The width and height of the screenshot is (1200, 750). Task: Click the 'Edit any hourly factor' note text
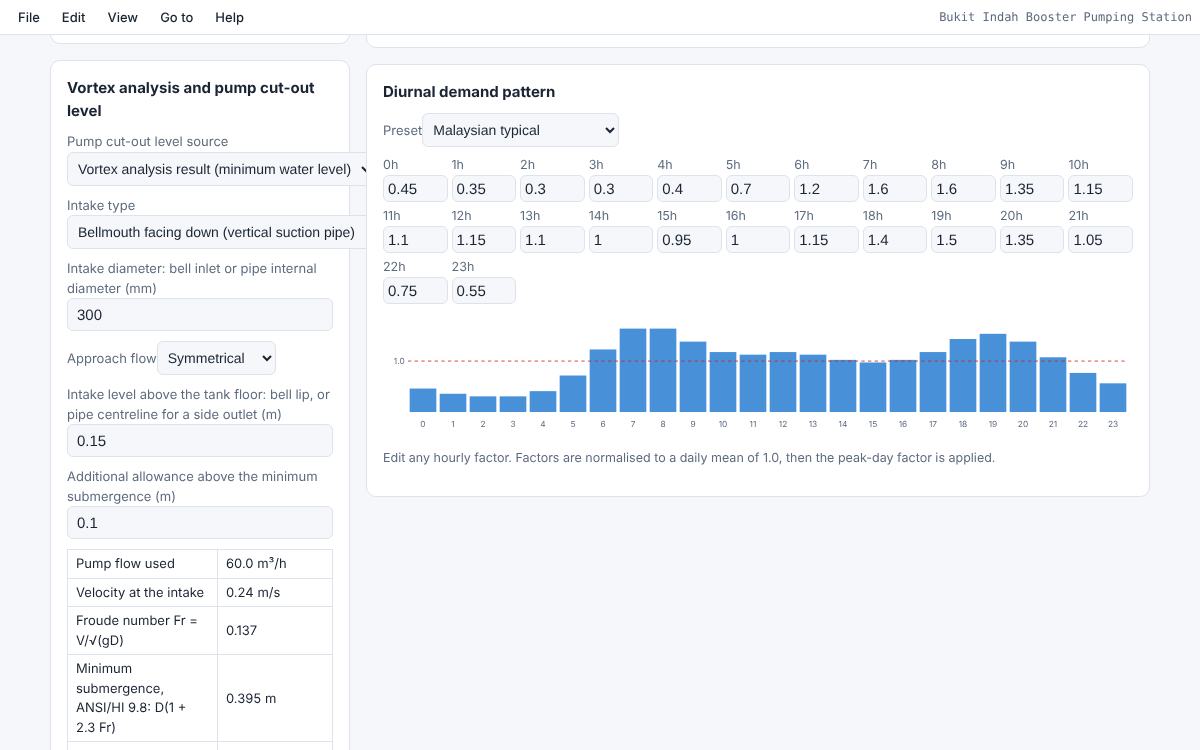tap(689, 457)
